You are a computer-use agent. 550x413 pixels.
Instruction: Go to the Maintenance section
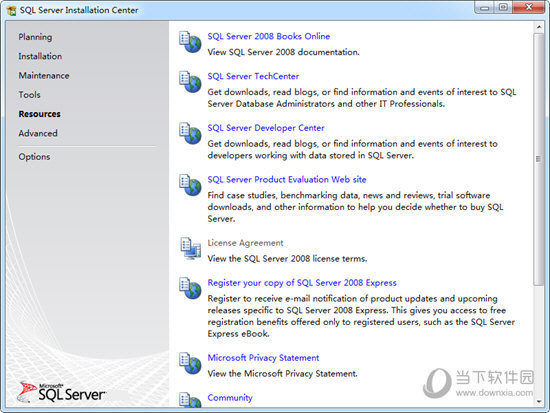click(44, 75)
